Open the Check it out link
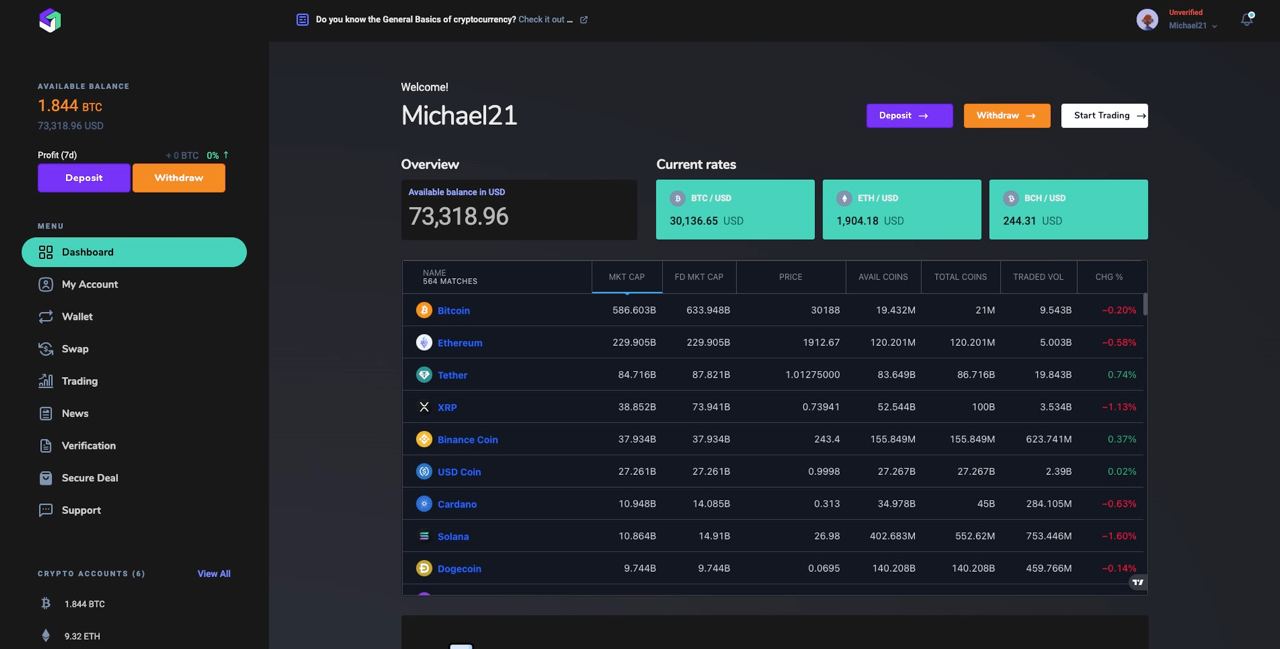This screenshot has height=649, width=1280. pyautogui.click(x=546, y=20)
